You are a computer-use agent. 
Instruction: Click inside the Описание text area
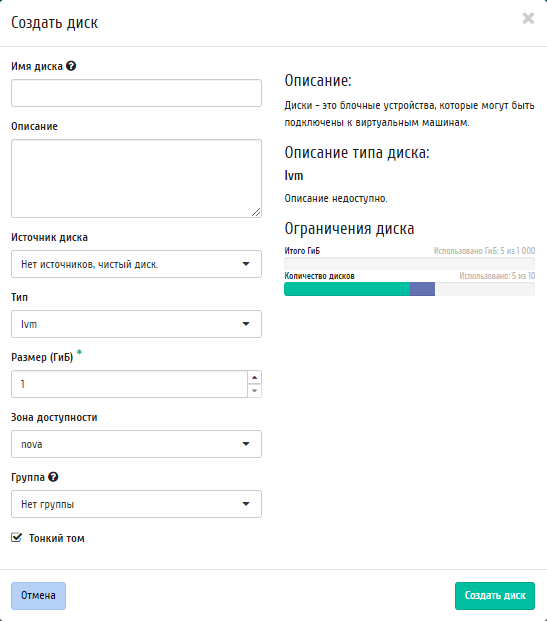[x=136, y=178]
